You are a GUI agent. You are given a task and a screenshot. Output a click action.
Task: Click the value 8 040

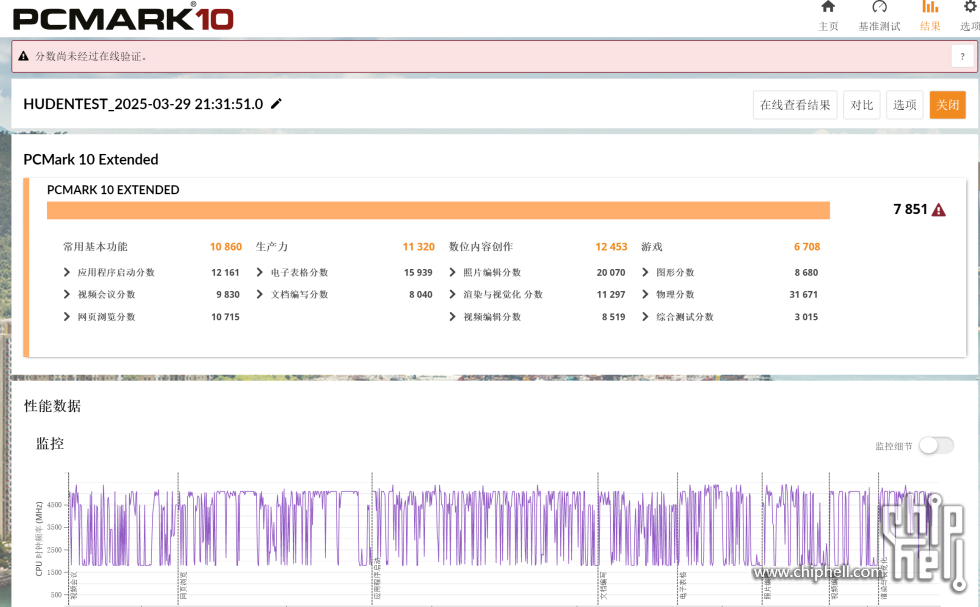(421, 294)
